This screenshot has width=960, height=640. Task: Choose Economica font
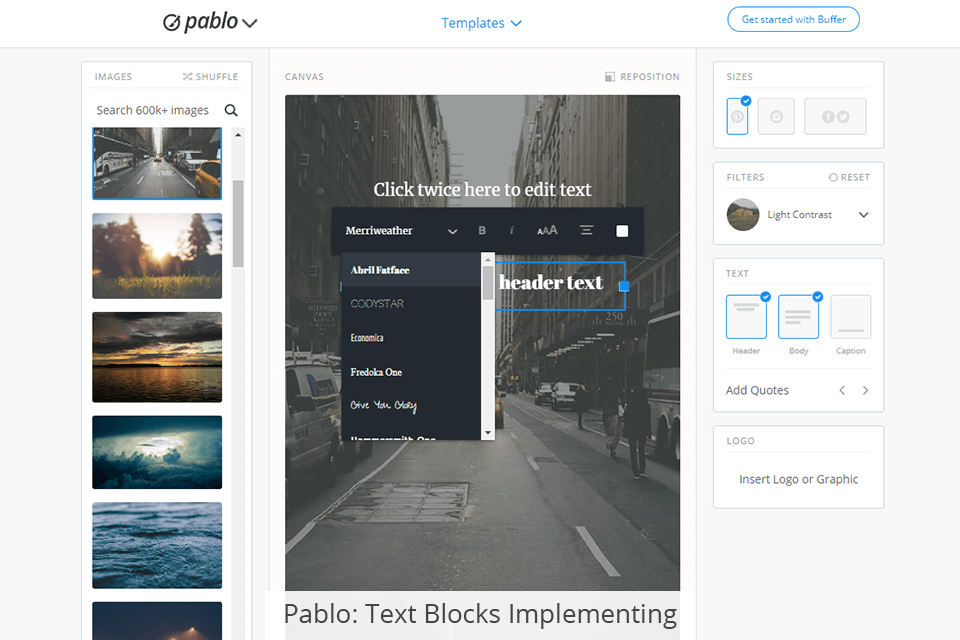click(411, 338)
